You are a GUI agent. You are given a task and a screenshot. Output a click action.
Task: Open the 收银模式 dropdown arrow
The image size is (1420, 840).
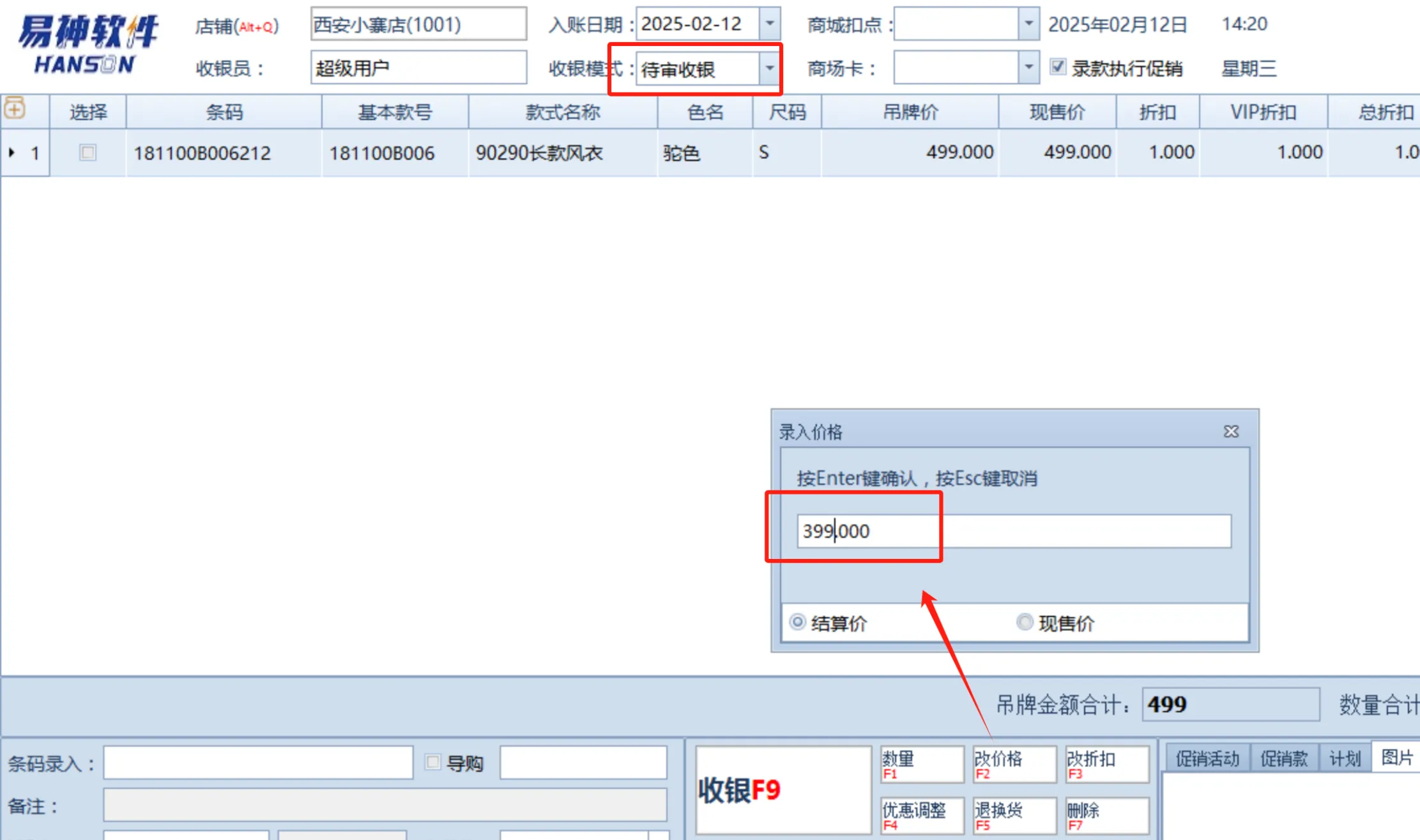tap(770, 68)
